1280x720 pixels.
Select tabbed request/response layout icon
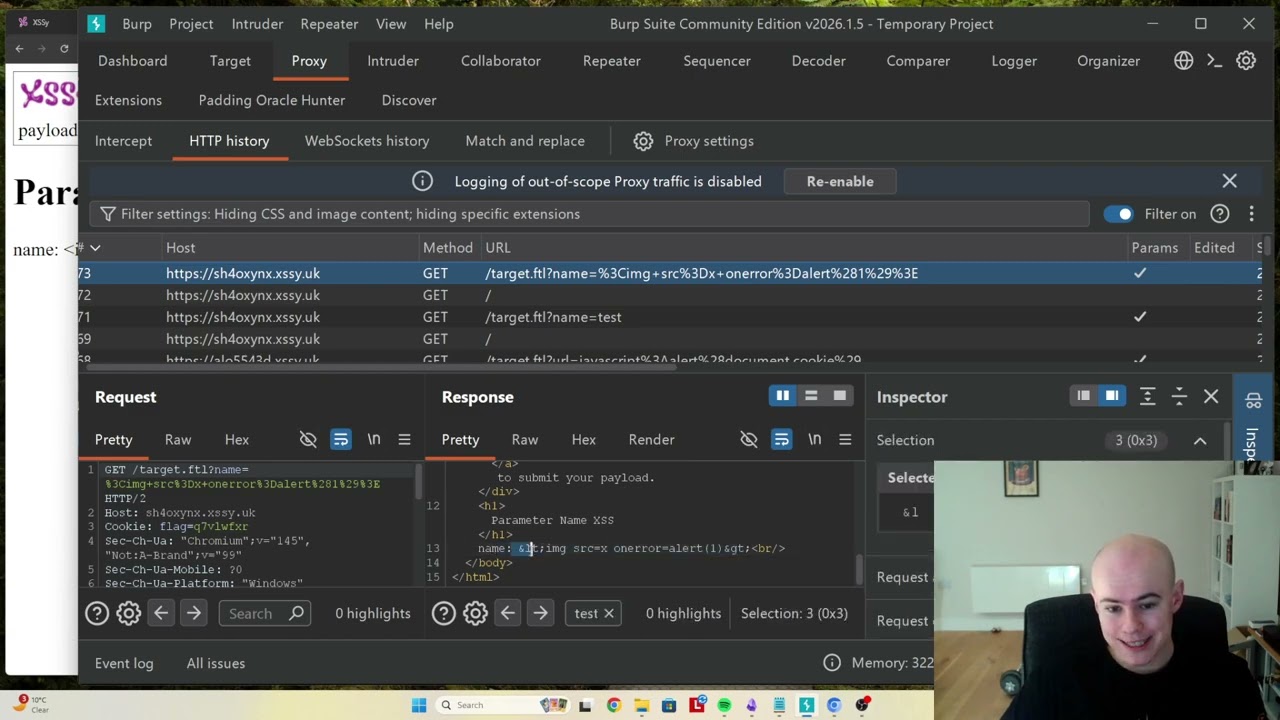[x=840, y=397]
